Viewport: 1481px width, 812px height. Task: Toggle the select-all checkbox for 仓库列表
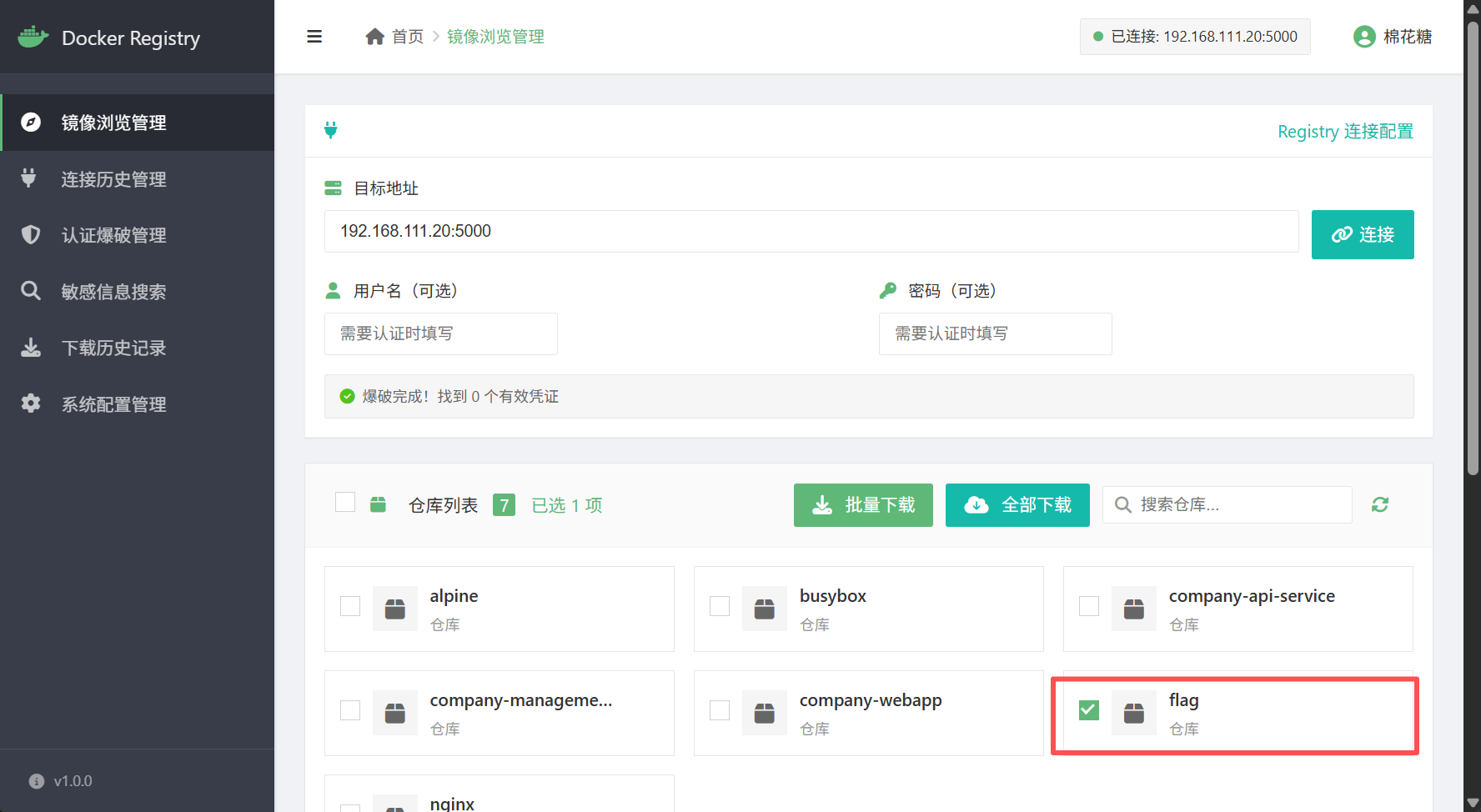point(345,502)
